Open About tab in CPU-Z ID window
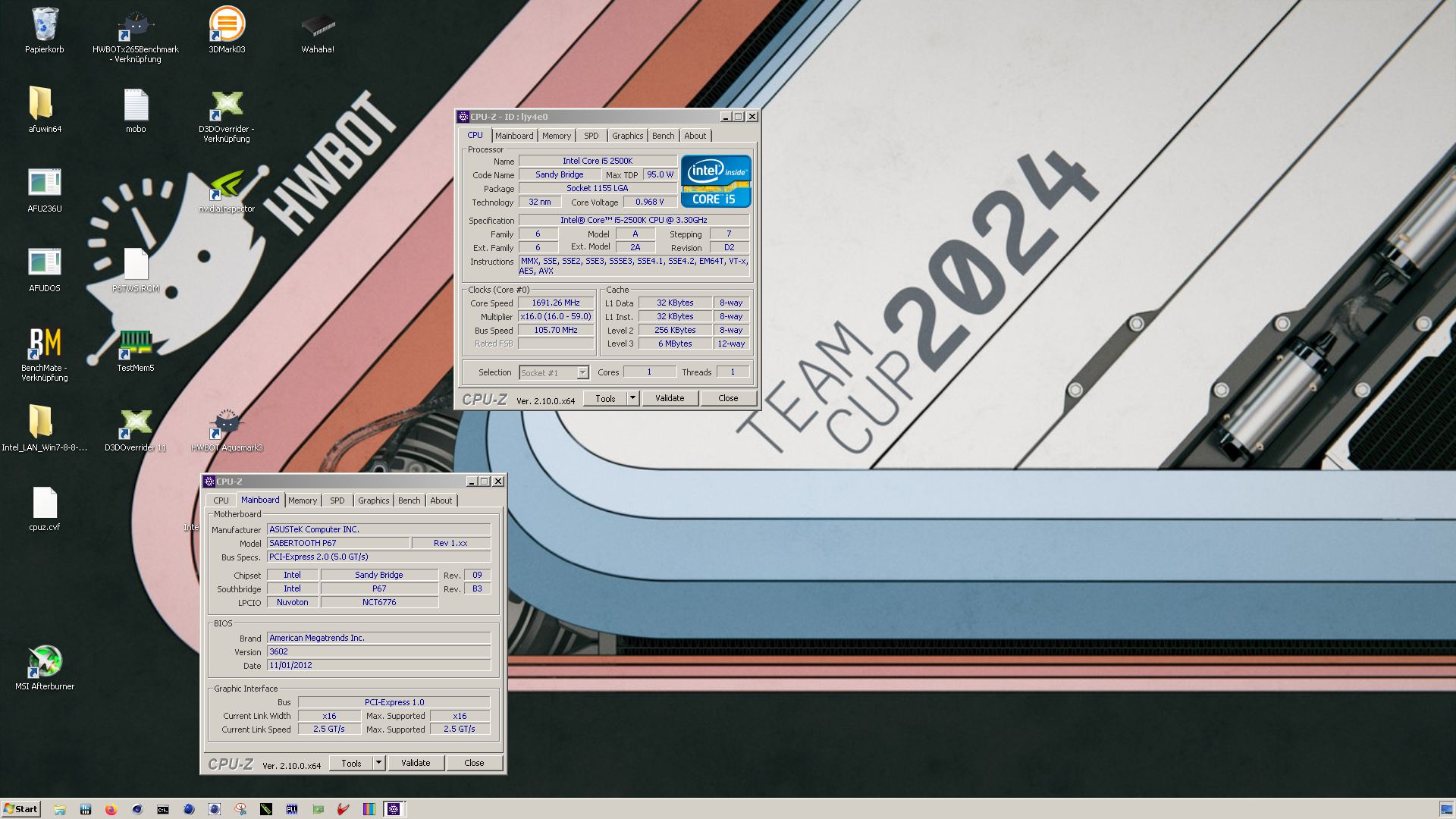The width and height of the screenshot is (1456, 819). [695, 136]
